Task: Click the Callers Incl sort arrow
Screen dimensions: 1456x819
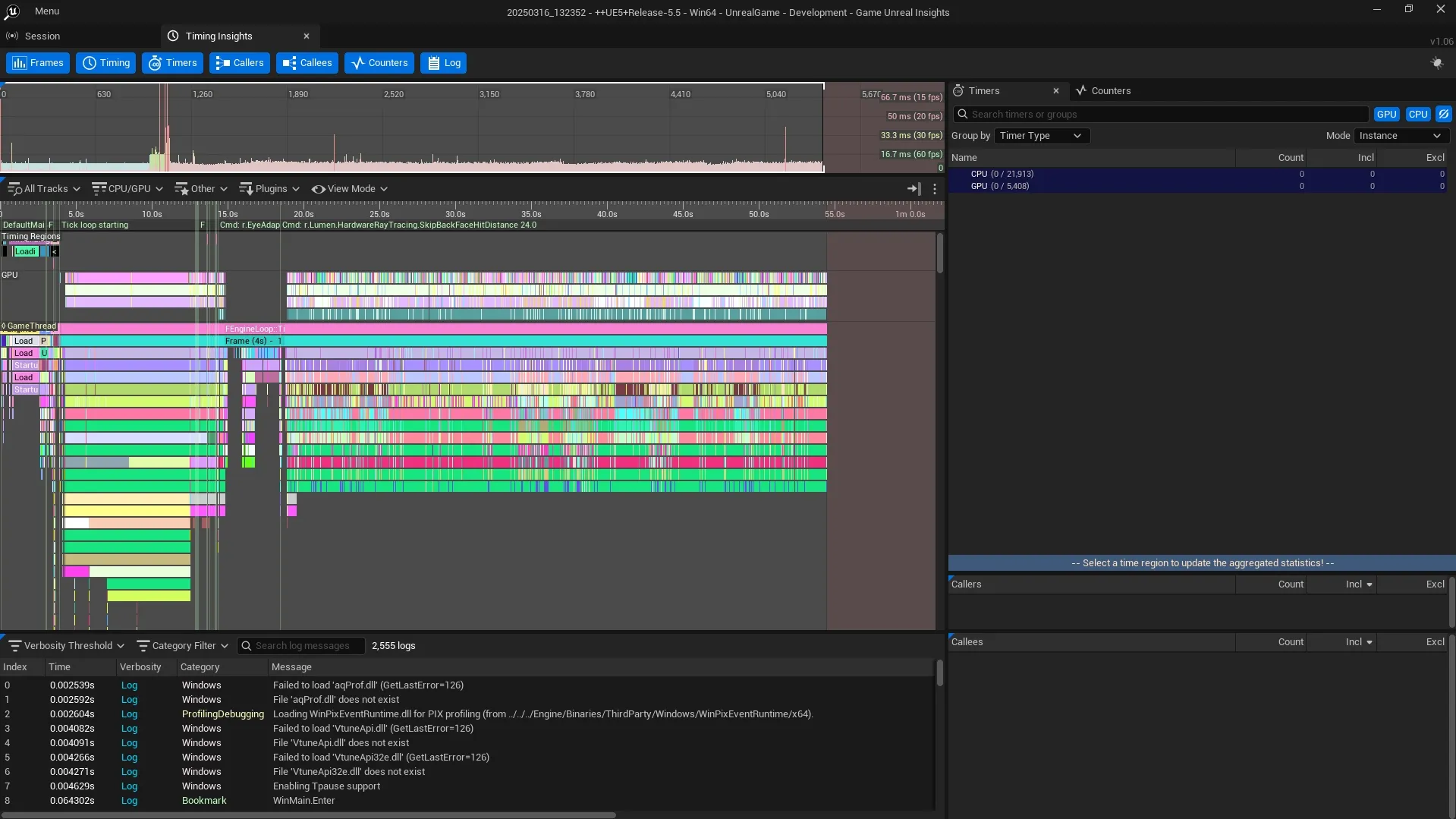Action: (1370, 585)
